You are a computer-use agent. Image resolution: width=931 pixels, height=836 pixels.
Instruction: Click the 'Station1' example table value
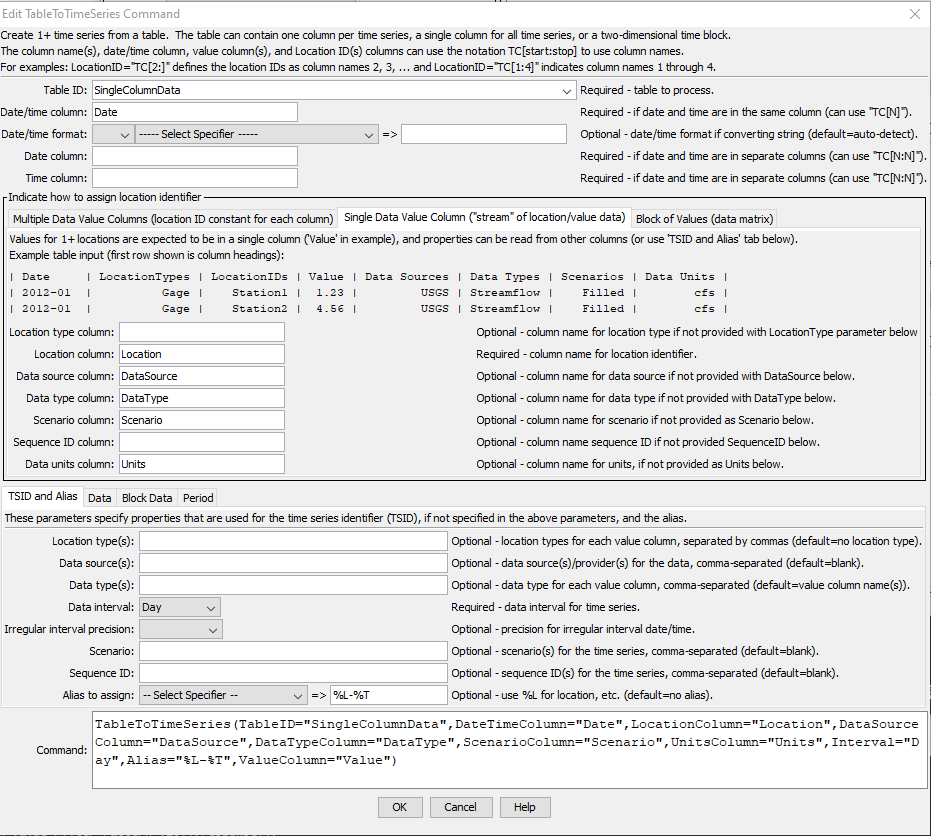click(259, 293)
